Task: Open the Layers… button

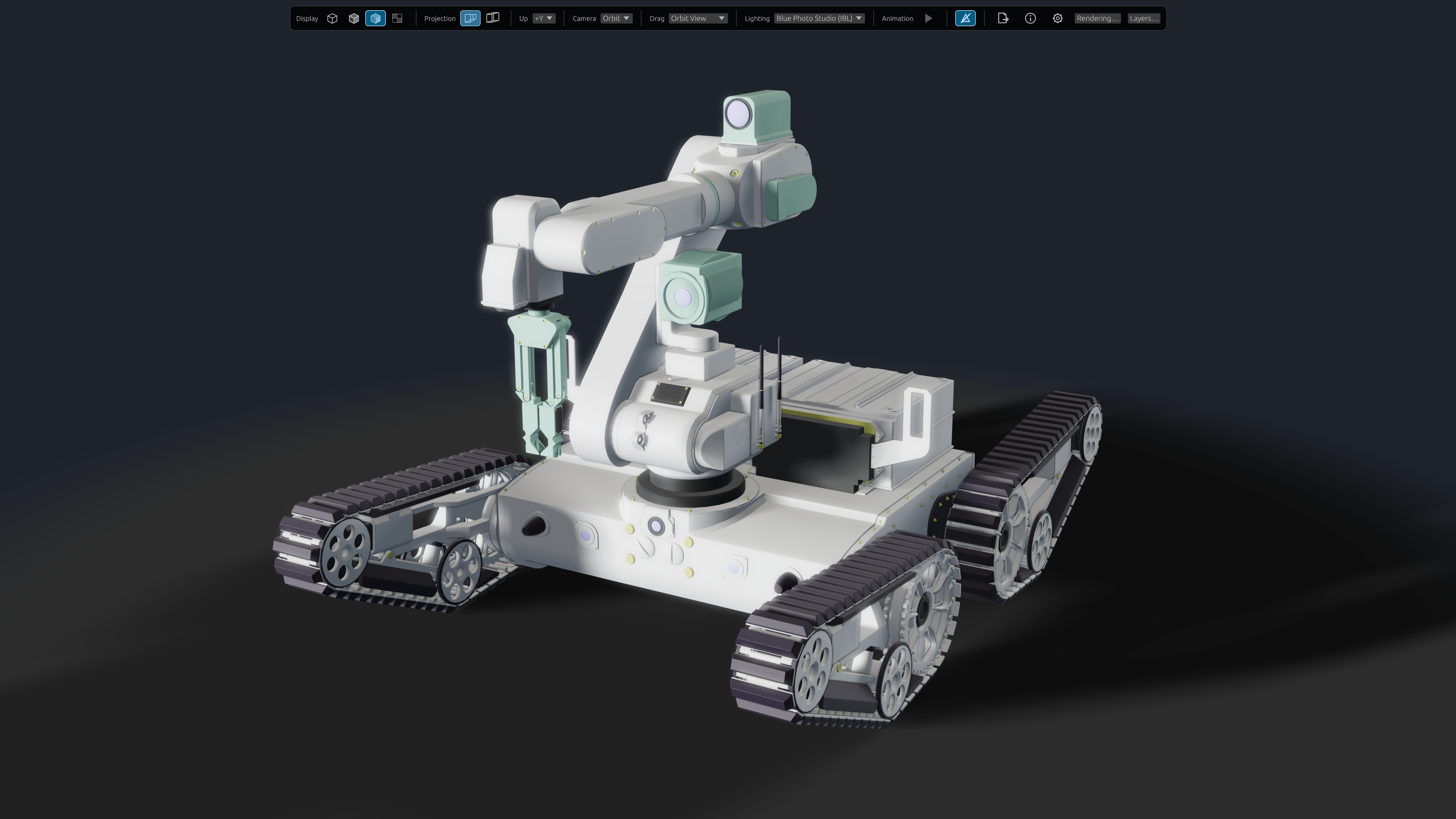Action: (1144, 18)
